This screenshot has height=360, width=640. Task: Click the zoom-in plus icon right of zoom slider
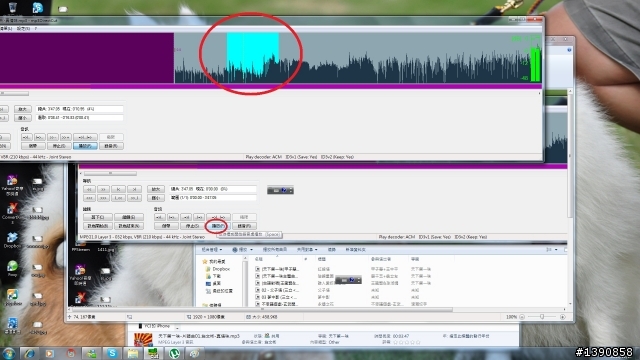point(563,317)
